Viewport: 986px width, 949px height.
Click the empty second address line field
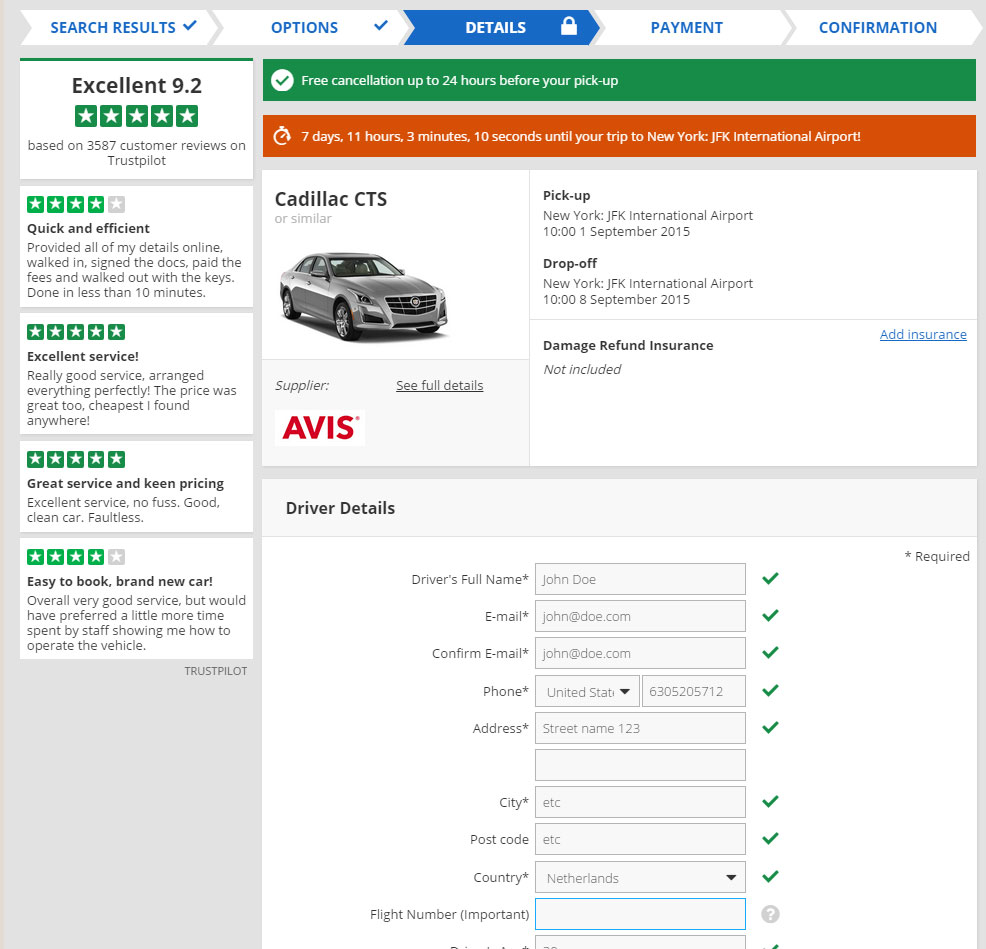pos(640,765)
